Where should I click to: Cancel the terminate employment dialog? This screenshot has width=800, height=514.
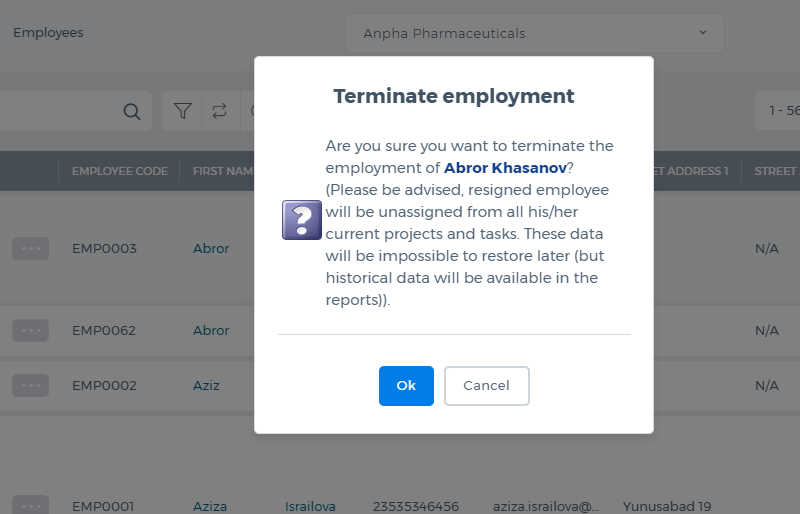[x=487, y=386]
